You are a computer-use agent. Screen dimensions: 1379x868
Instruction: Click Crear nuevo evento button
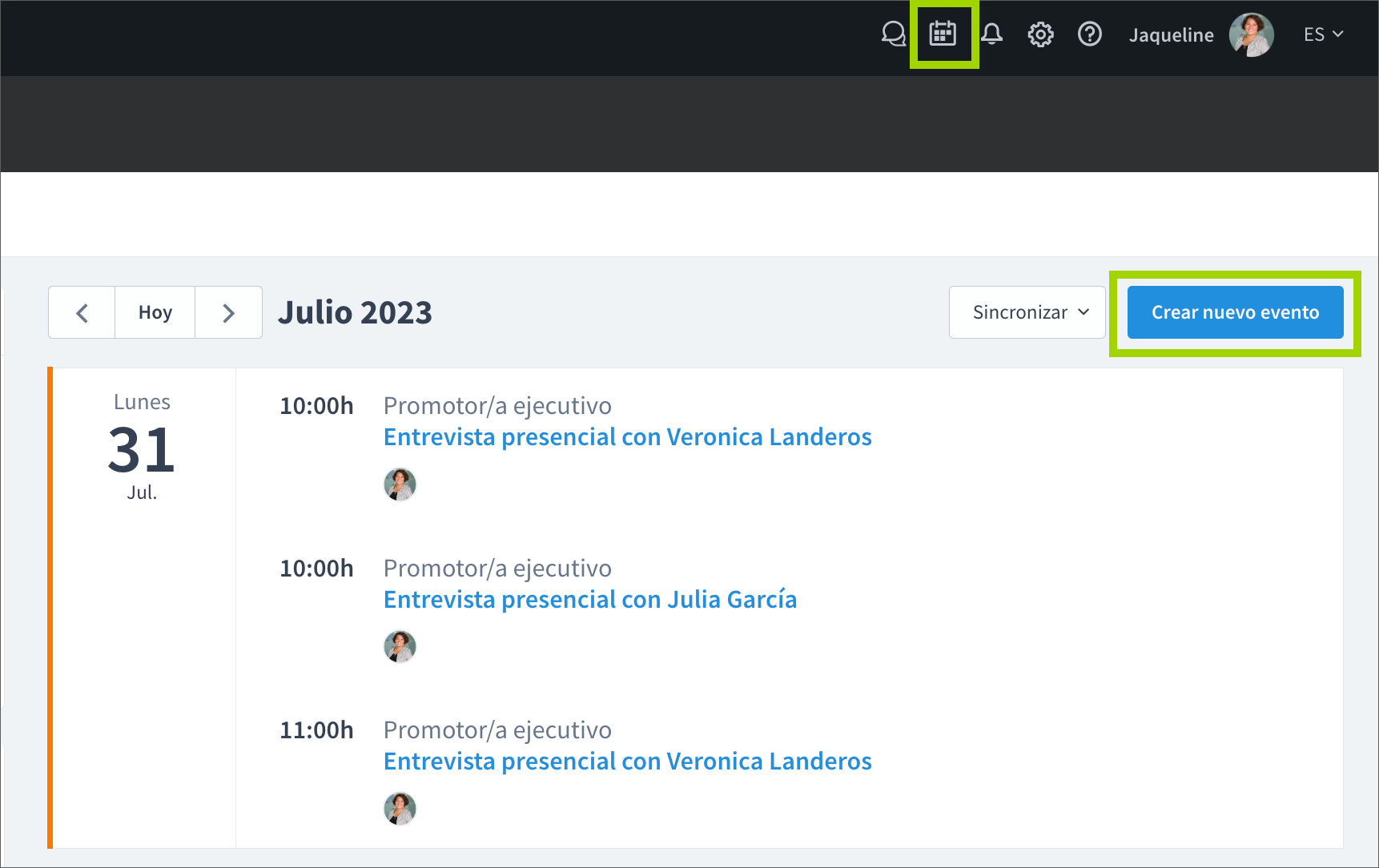click(x=1235, y=312)
